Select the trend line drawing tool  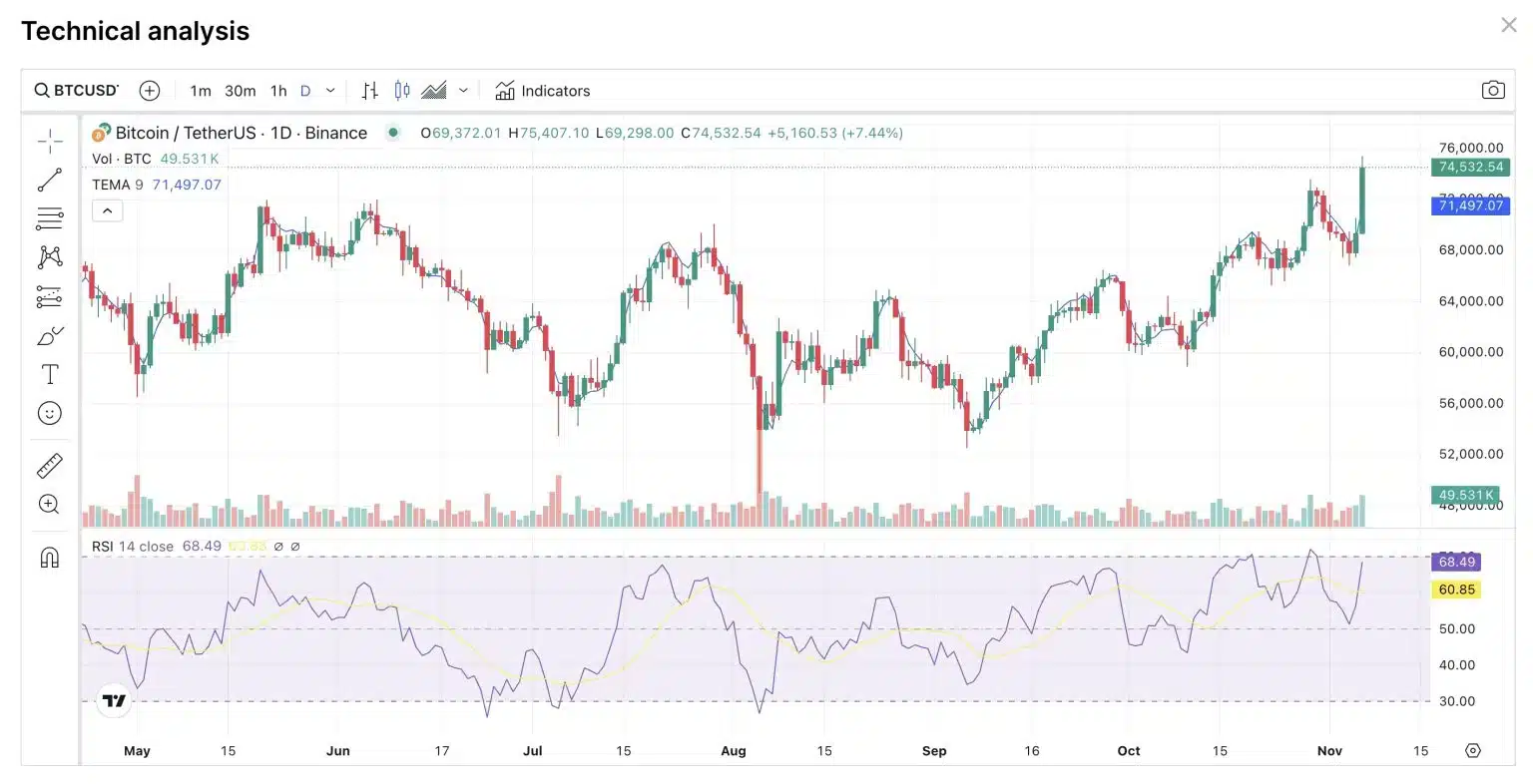(50, 181)
